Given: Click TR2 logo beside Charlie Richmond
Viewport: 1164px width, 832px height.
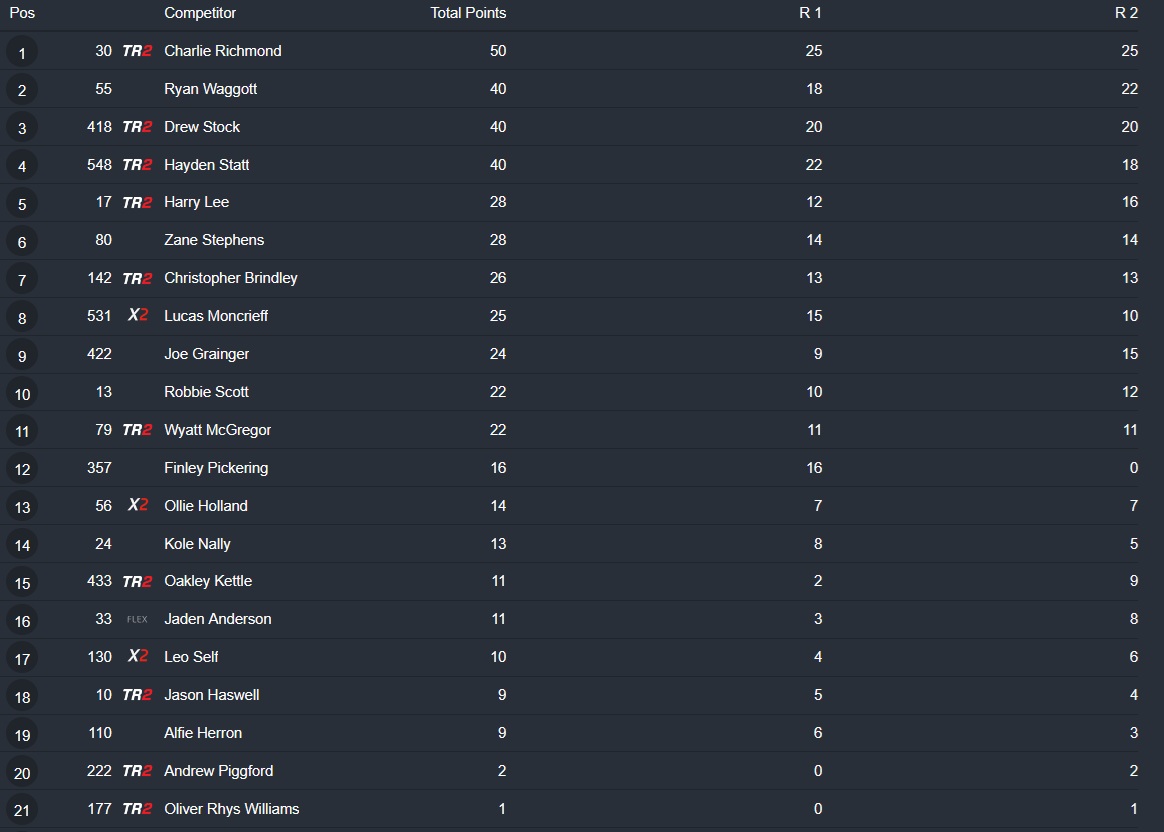Looking at the screenshot, I should pos(137,51).
